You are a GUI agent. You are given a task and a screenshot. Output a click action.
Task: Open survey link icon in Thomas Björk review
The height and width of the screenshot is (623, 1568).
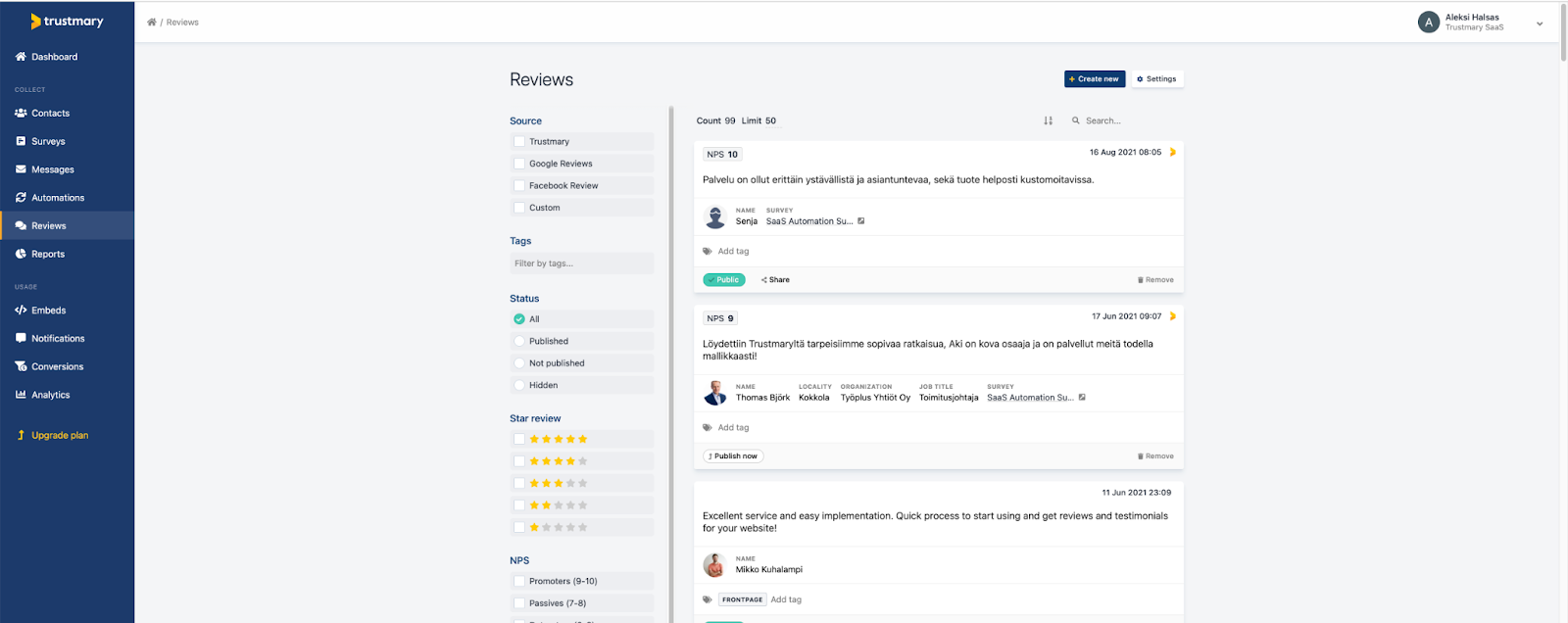(x=1082, y=398)
